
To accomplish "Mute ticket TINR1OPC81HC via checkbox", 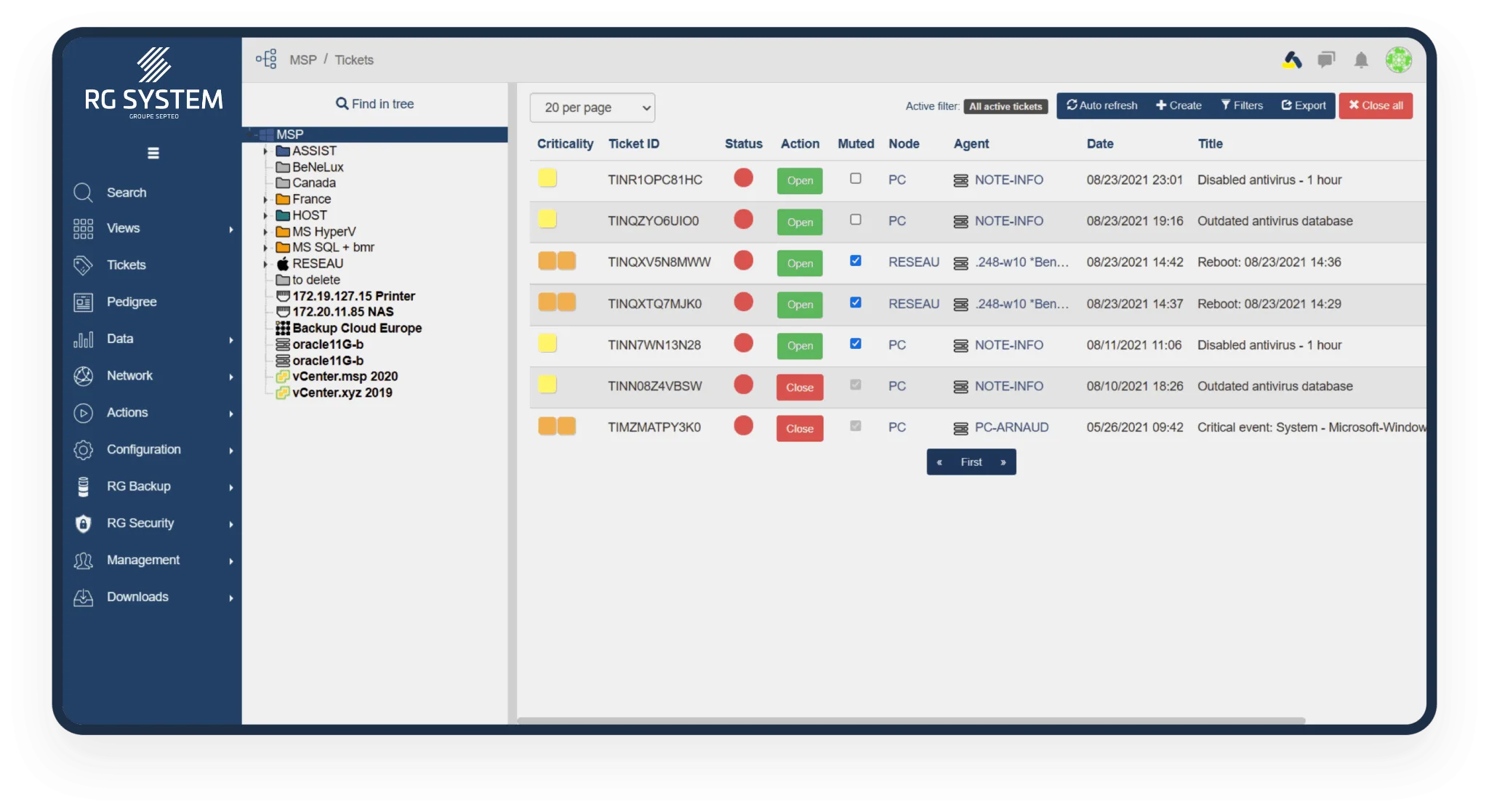I will (x=855, y=179).
